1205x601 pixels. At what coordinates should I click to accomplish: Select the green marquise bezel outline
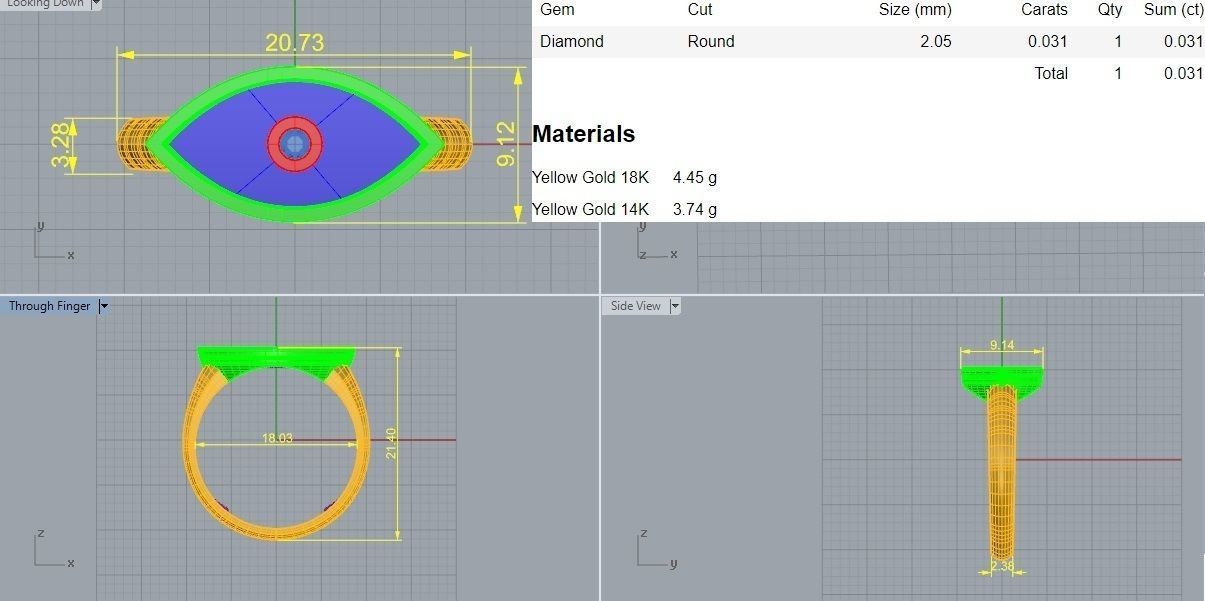coord(295,75)
